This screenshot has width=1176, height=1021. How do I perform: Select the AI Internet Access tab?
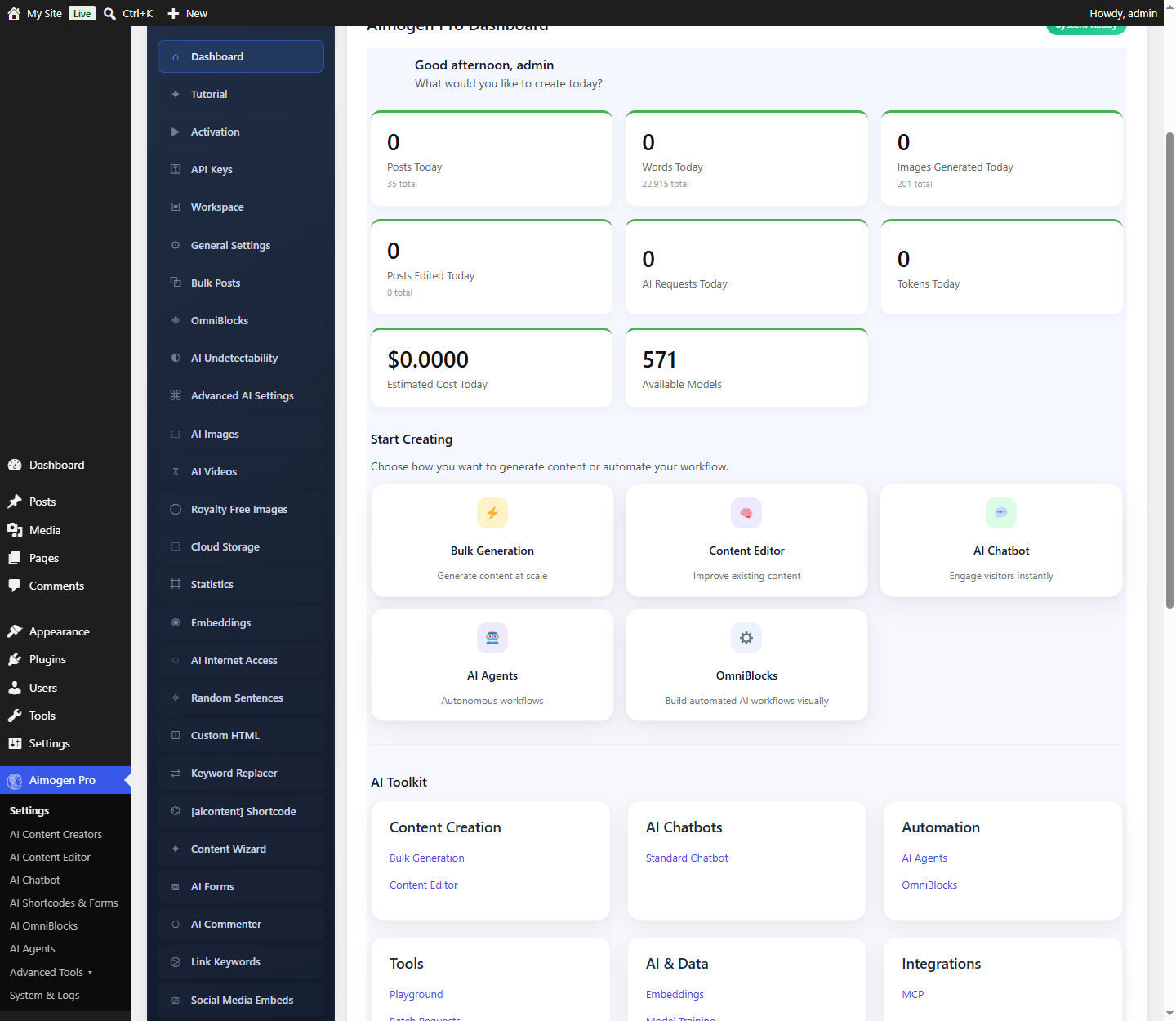point(241,660)
